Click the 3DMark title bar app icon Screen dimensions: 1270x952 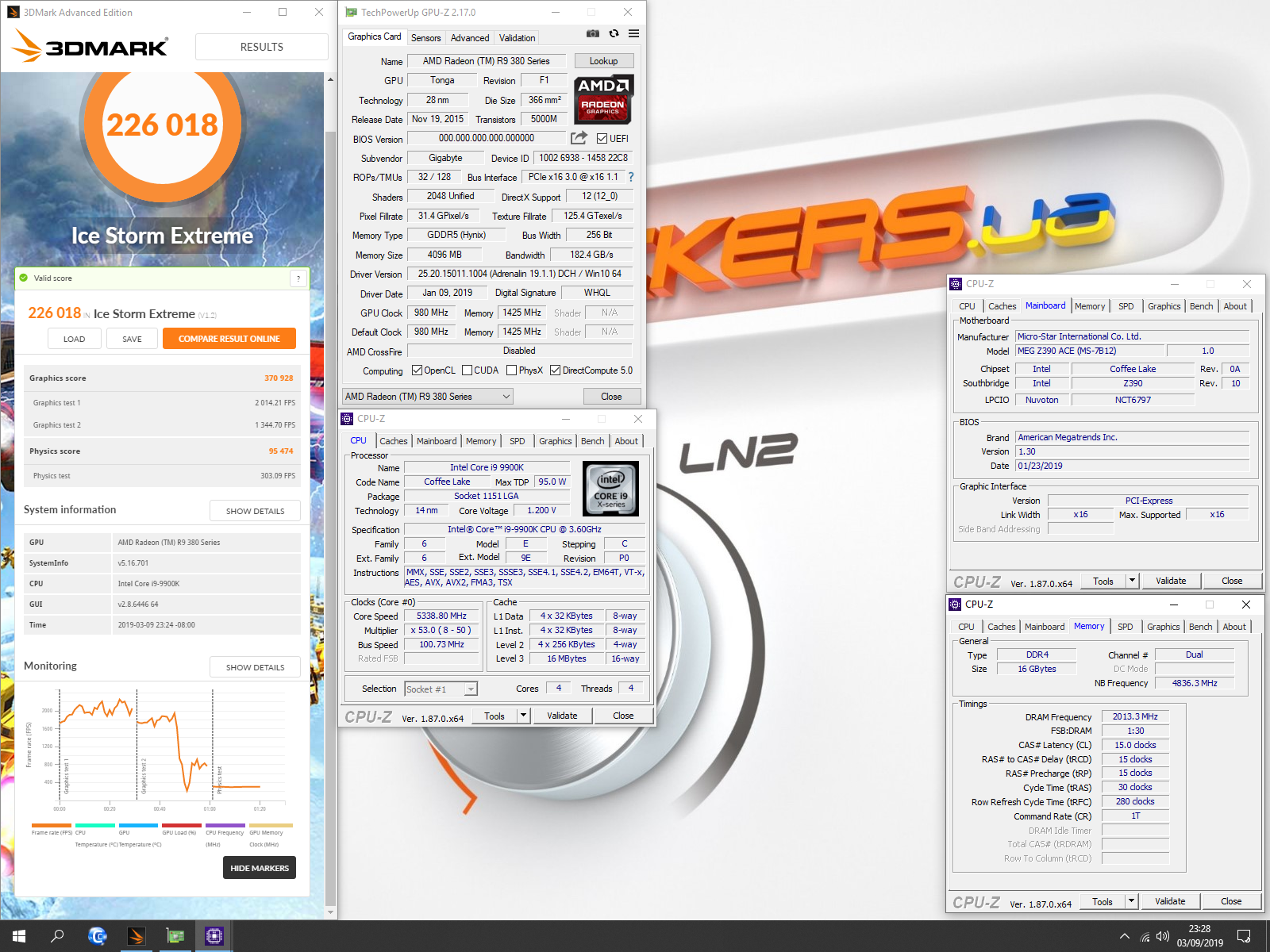click(13, 12)
